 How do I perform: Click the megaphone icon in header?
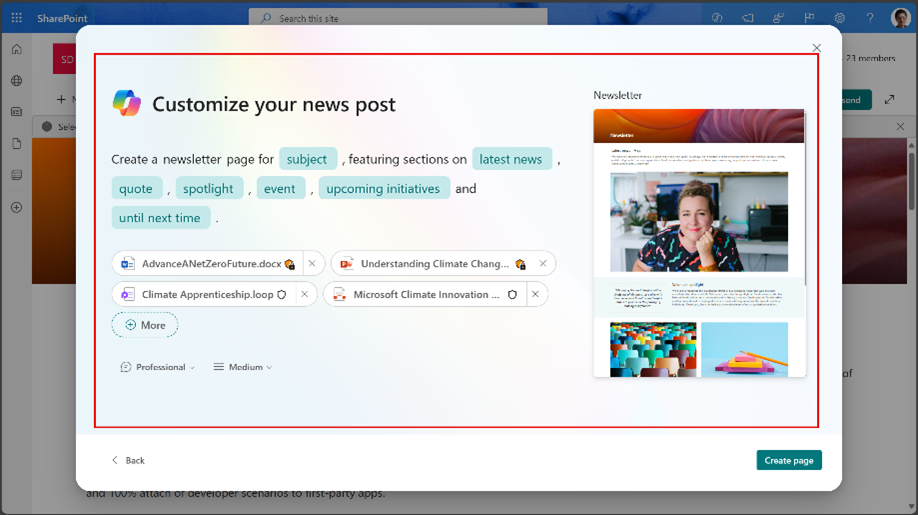point(748,18)
